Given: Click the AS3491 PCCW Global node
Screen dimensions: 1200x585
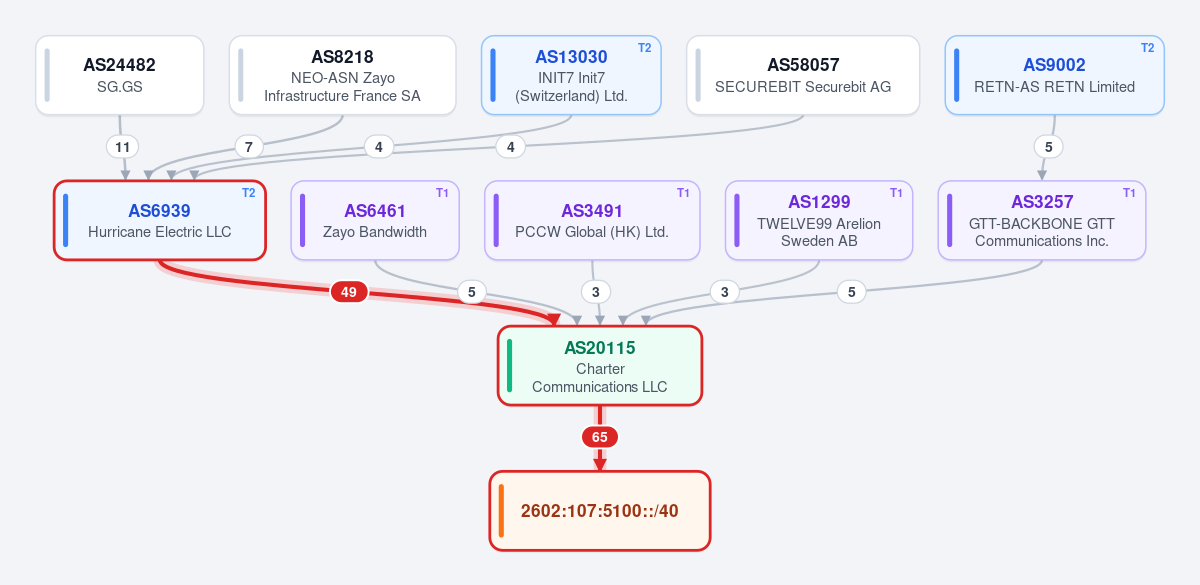Looking at the screenshot, I should (x=592, y=220).
